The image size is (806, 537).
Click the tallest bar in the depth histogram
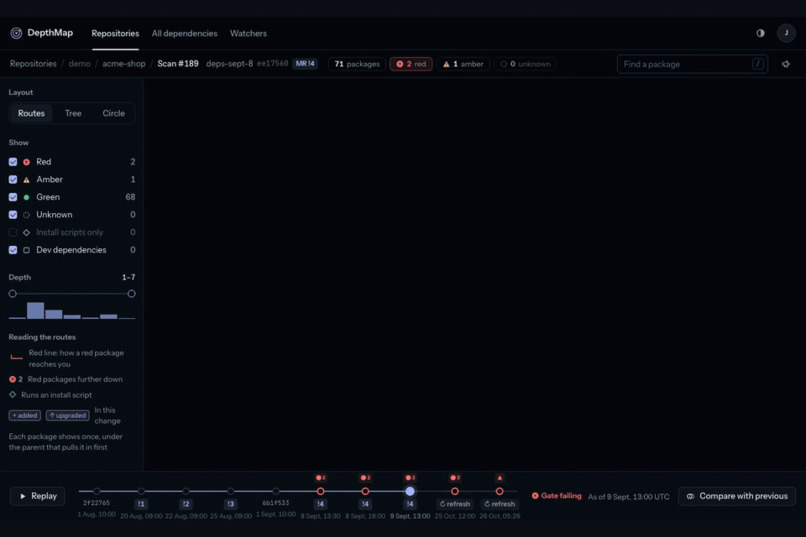tap(35, 310)
